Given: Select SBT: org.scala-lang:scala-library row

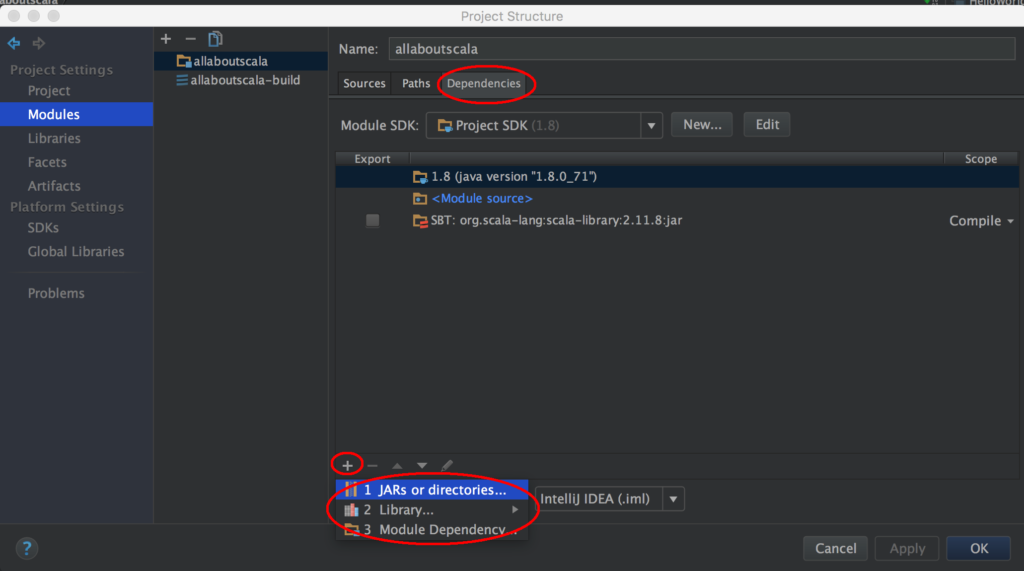Looking at the screenshot, I should click(x=677, y=220).
